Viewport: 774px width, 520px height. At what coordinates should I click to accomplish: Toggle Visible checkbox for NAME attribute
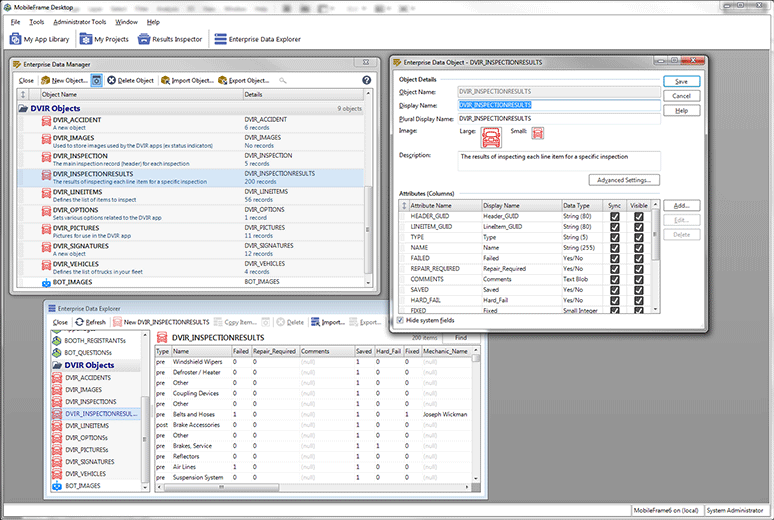[639, 248]
